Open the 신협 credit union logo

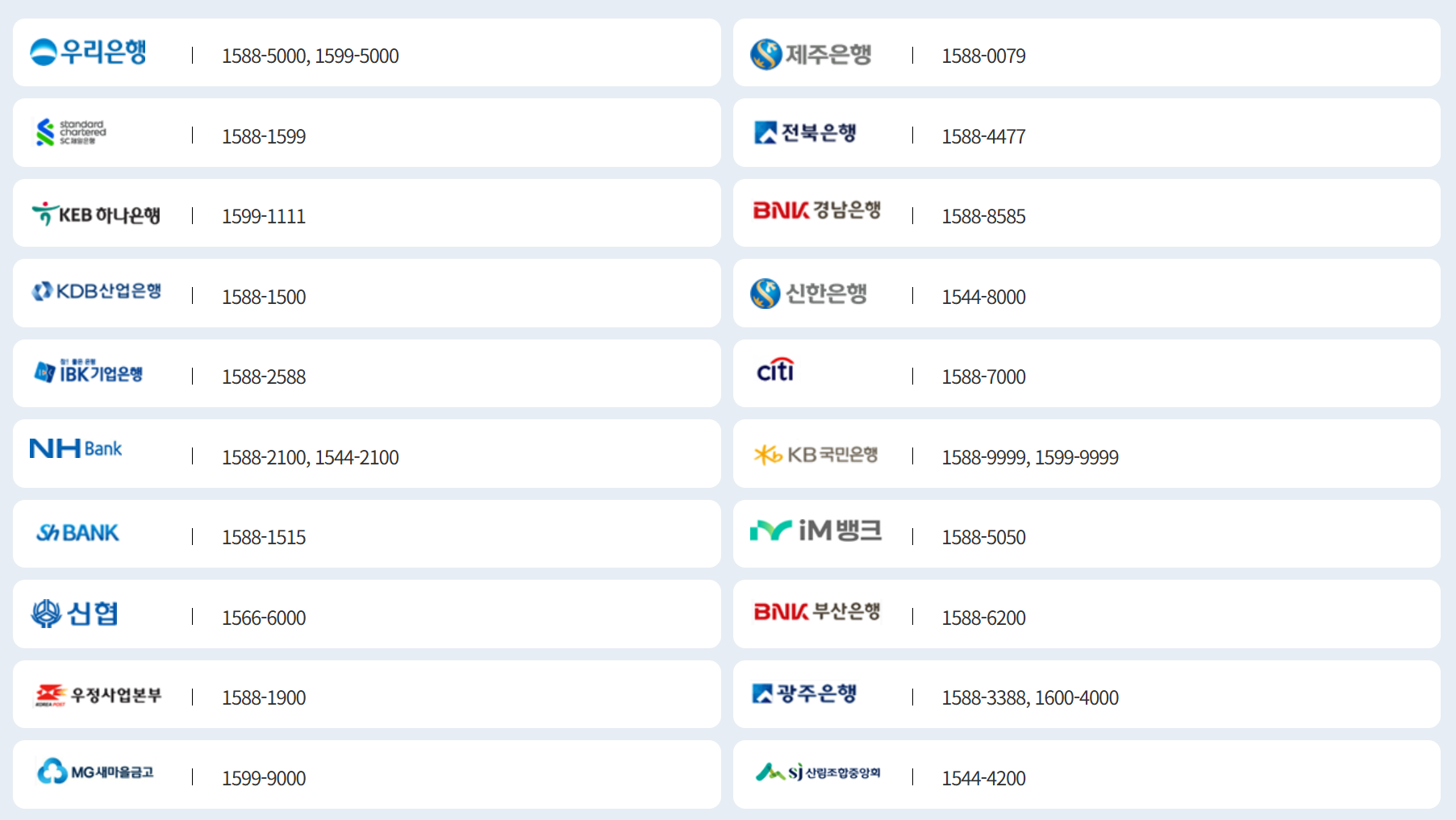(74, 614)
